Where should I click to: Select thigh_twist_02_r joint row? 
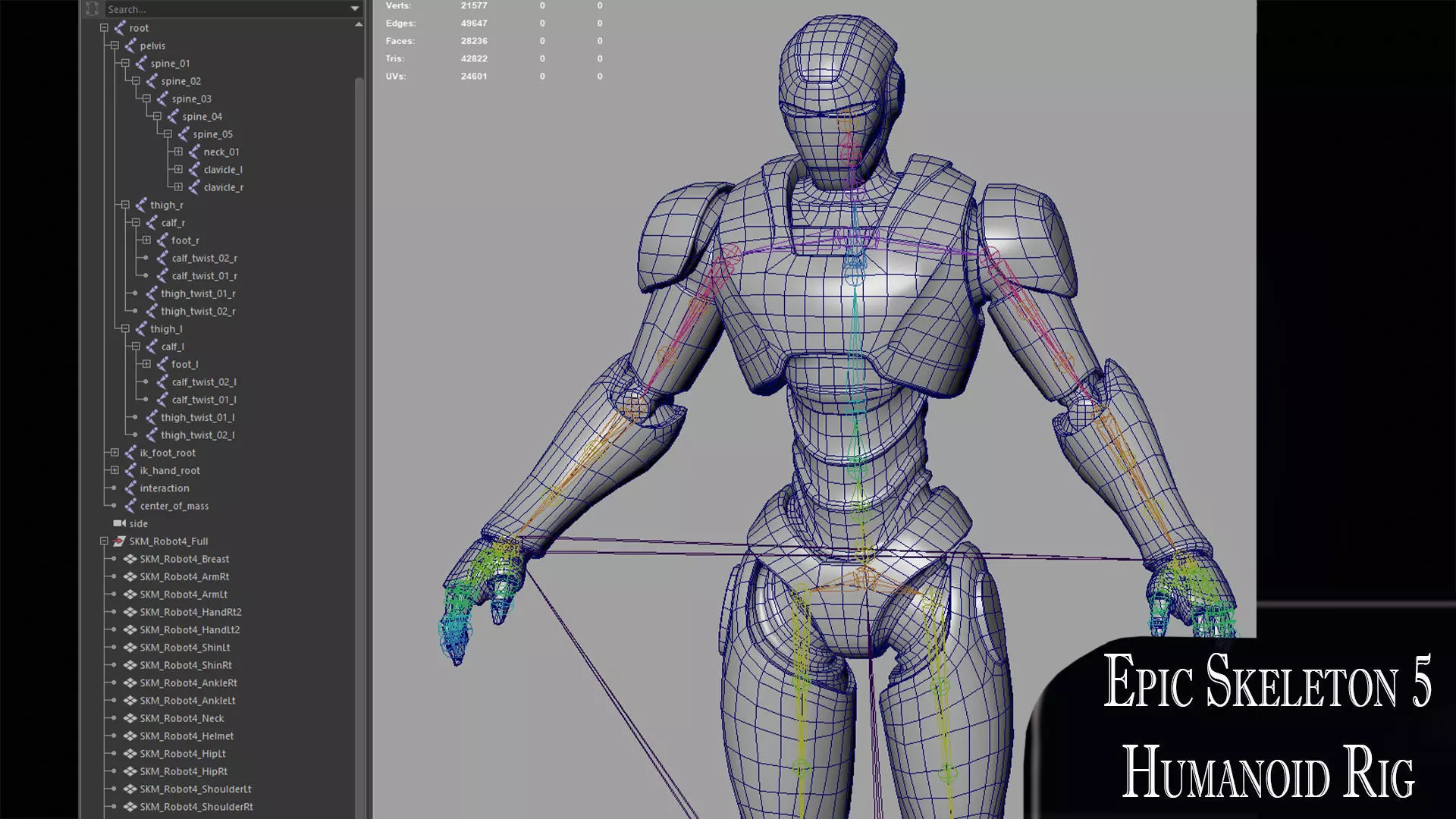click(198, 311)
